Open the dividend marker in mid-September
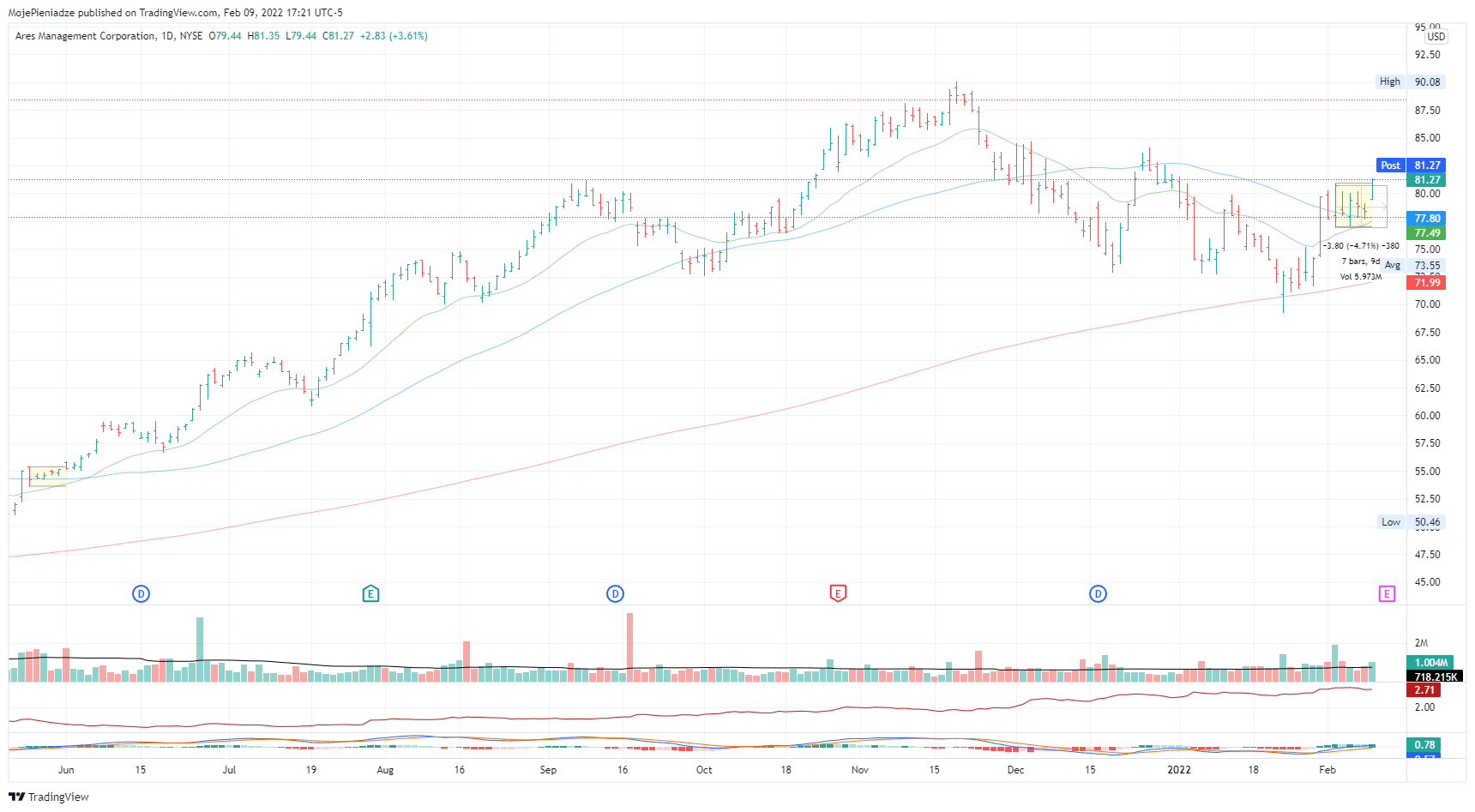This screenshot has width=1475, height=812. 615,593
